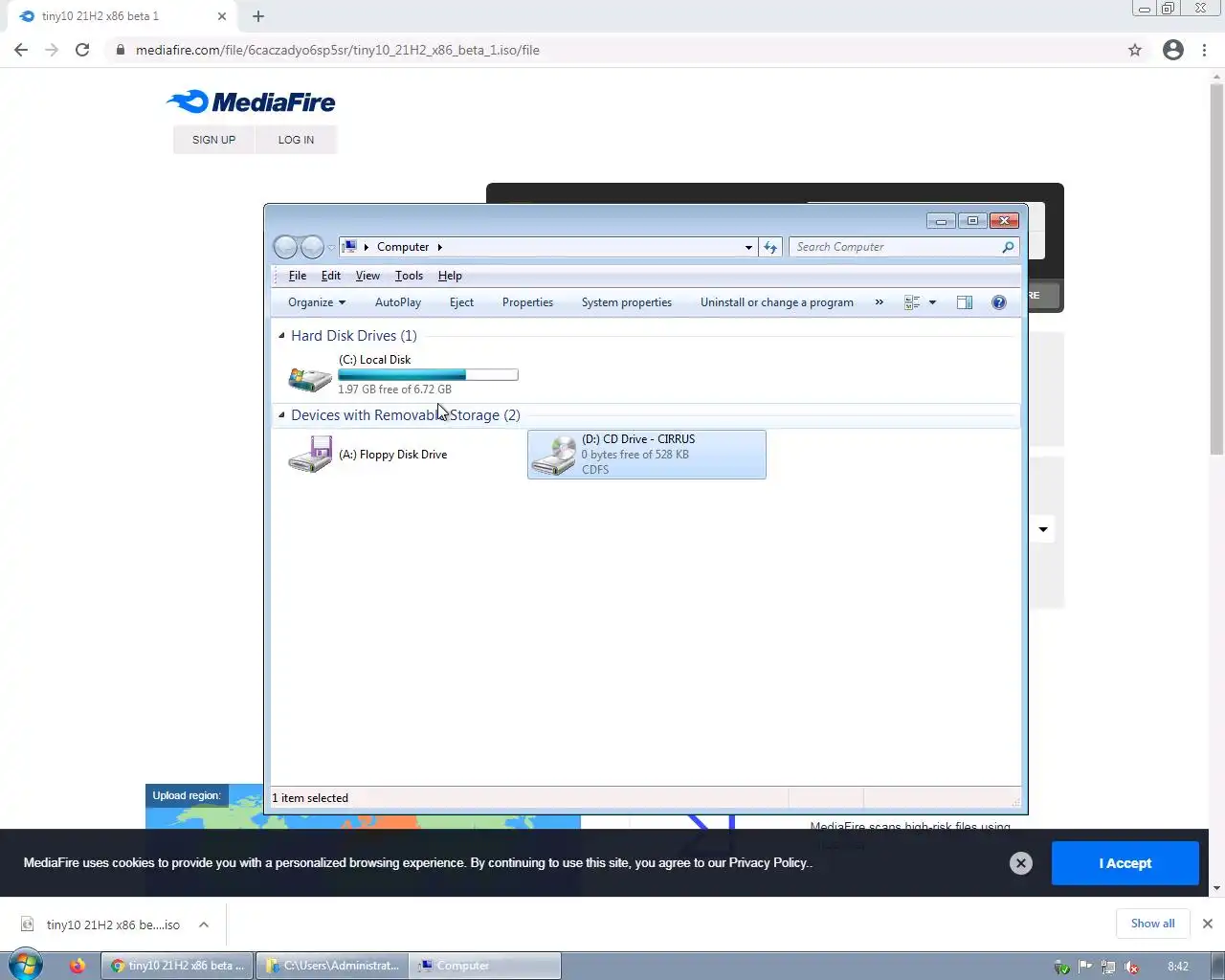Switch to Chrome tiny10 taskbar button
Viewport: 1225px width, 980px height.
[x=178, y=966]
